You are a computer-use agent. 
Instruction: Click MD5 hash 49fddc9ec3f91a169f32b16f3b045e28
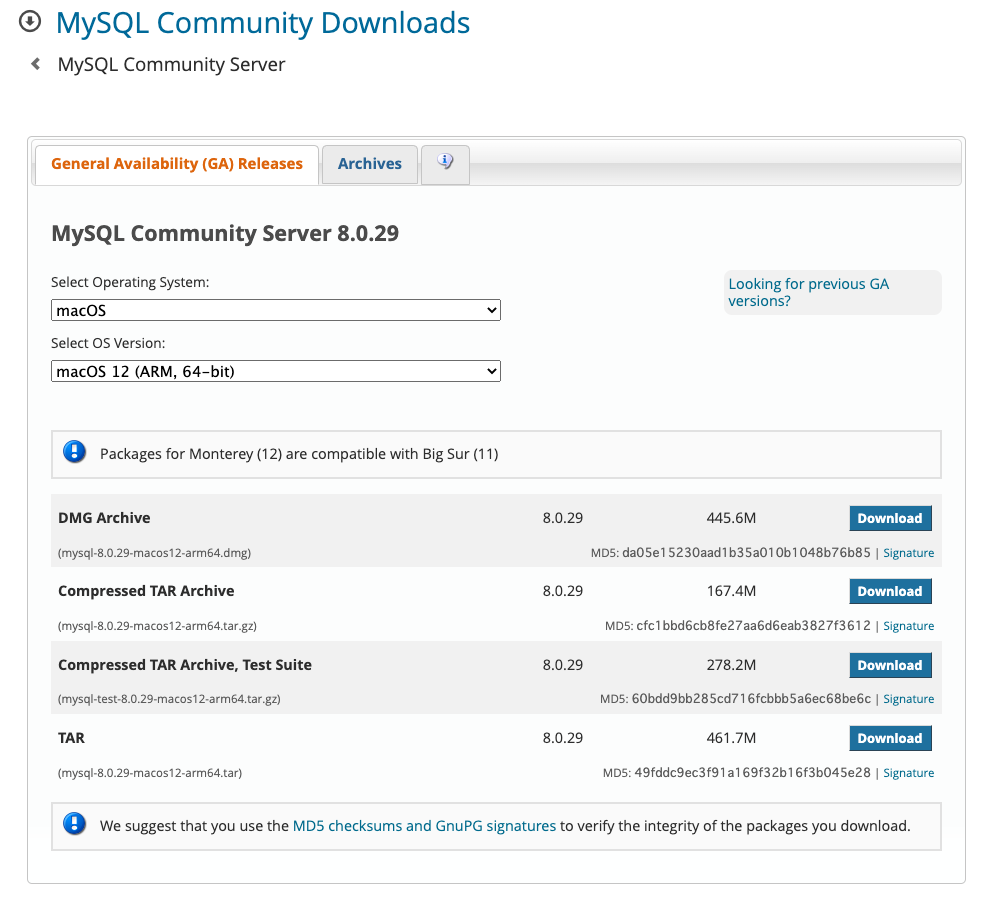(x=753, y=773)
